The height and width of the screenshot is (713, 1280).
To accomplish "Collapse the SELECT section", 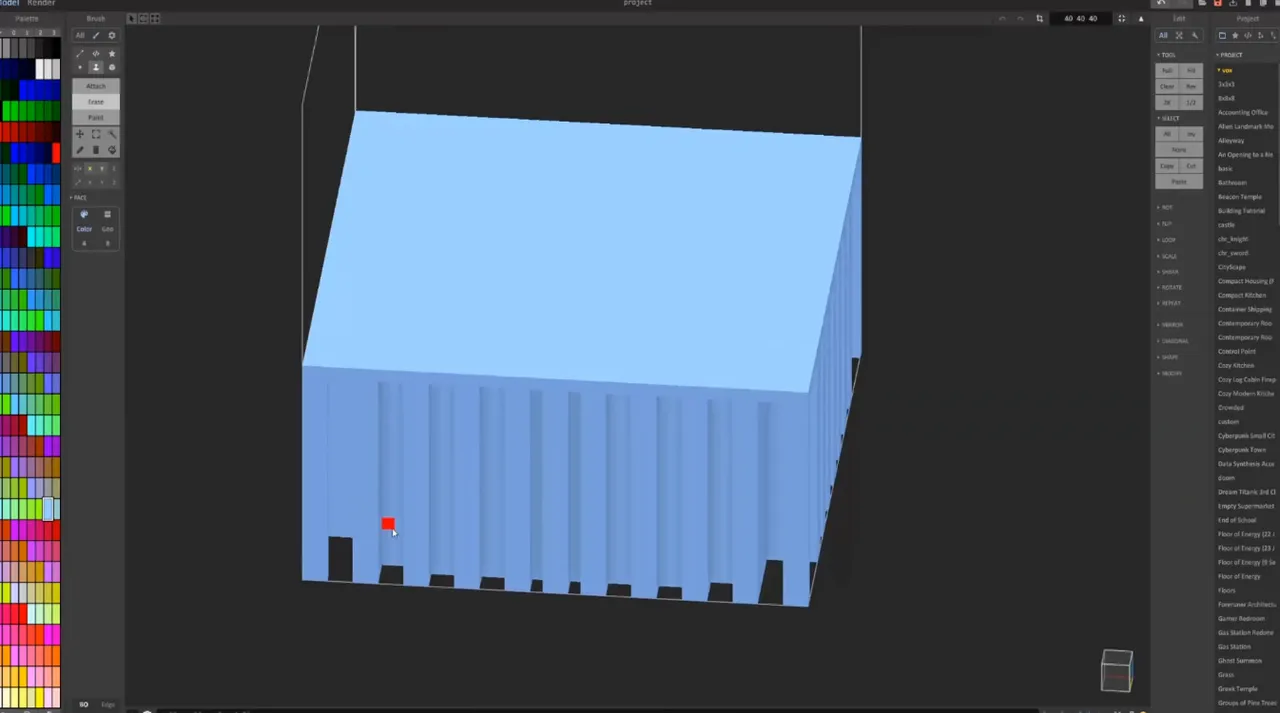I will coord(1169,118).
